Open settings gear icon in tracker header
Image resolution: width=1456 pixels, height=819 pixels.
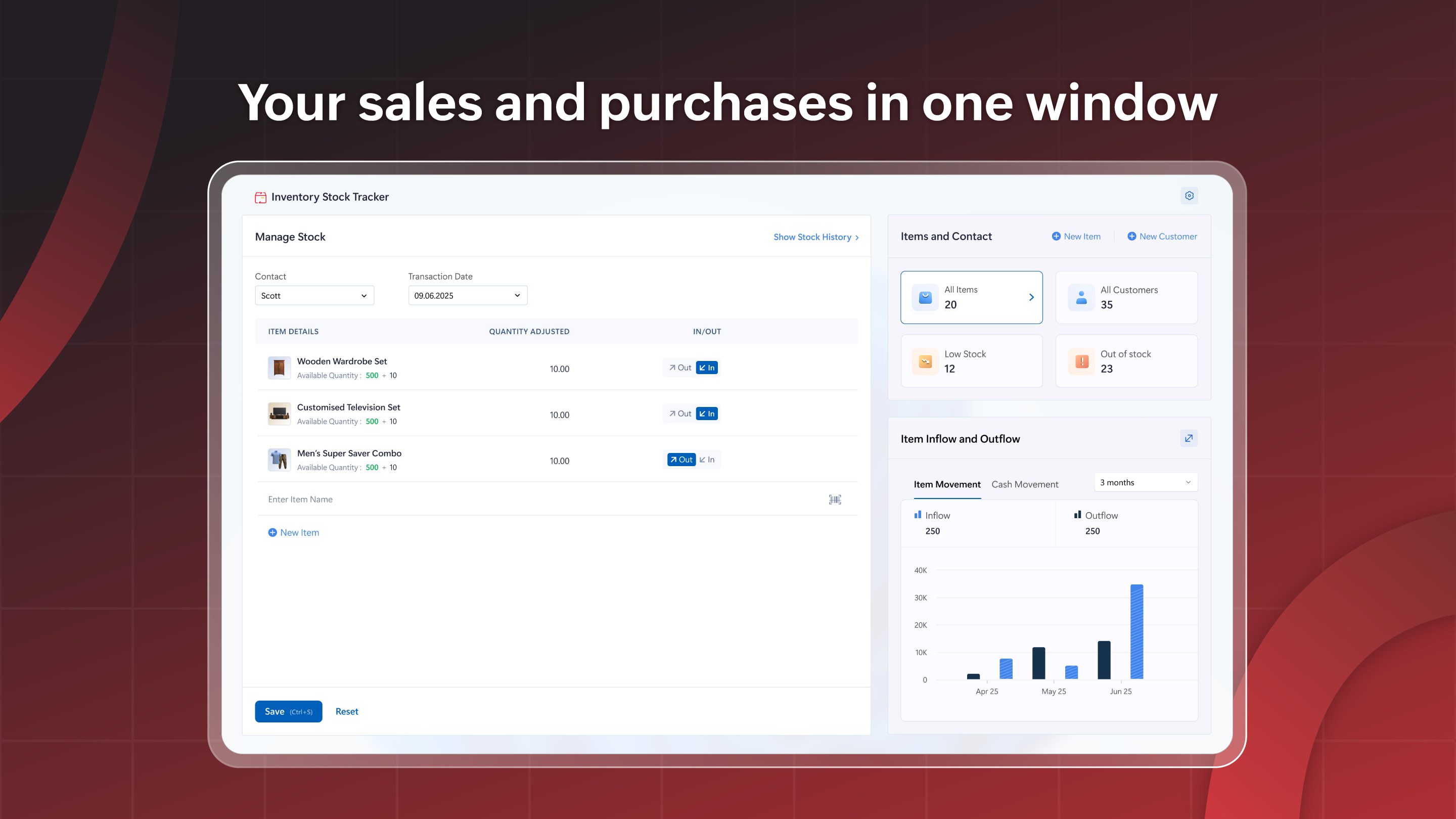point(1189,196)
